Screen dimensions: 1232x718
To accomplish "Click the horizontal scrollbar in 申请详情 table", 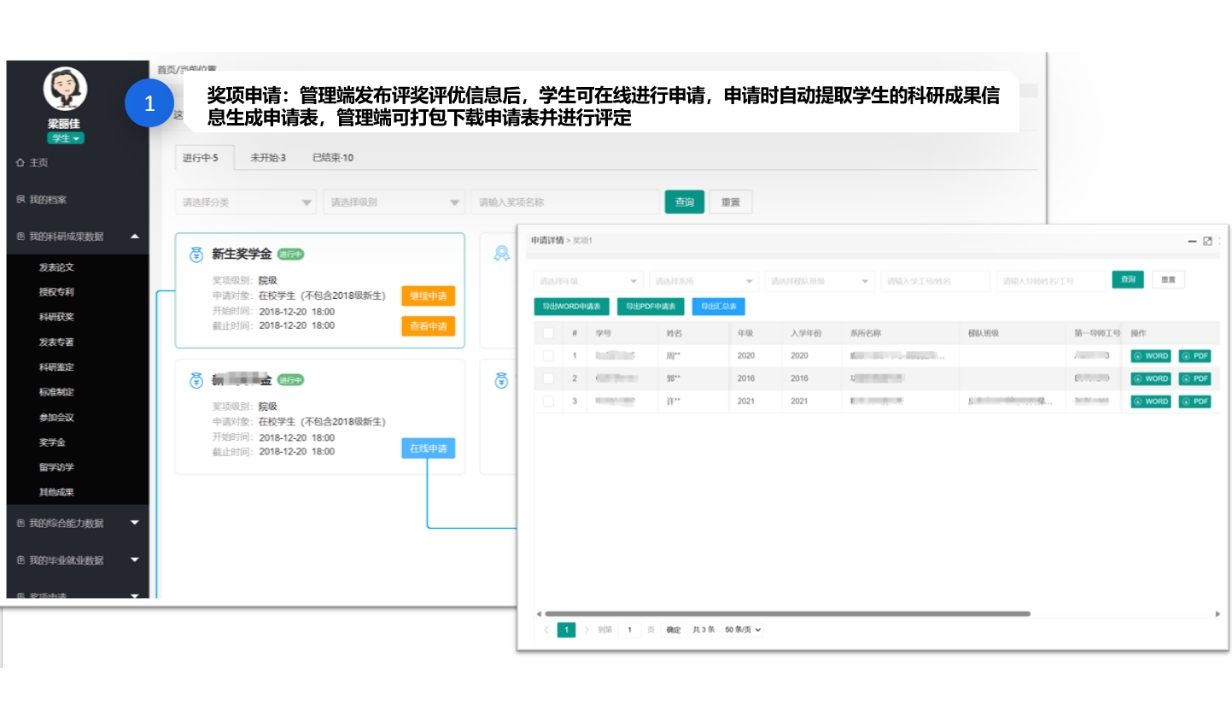I will click(x=787, y=614).
